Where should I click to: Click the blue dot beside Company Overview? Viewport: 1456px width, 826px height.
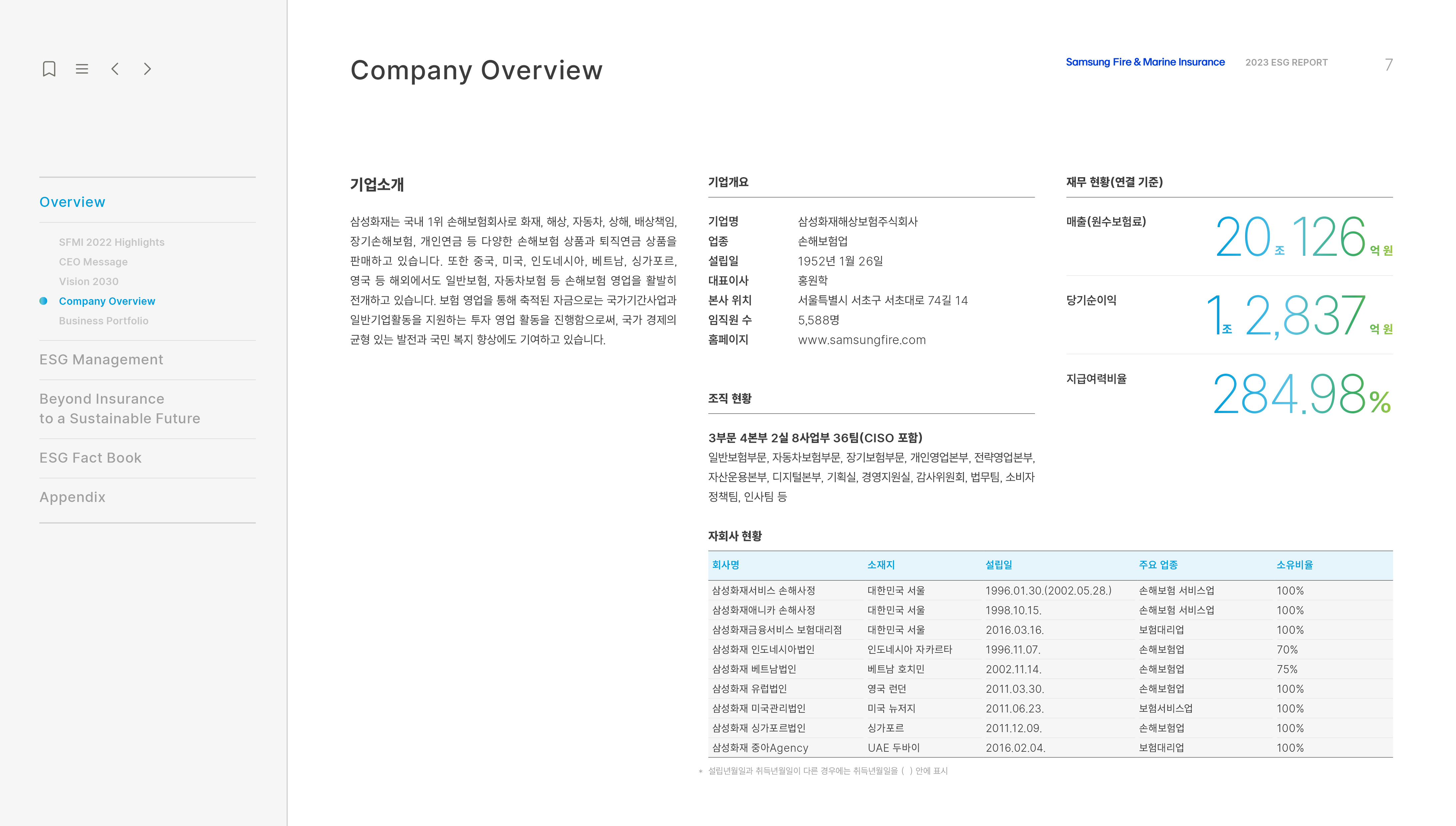tap(43, 301)
